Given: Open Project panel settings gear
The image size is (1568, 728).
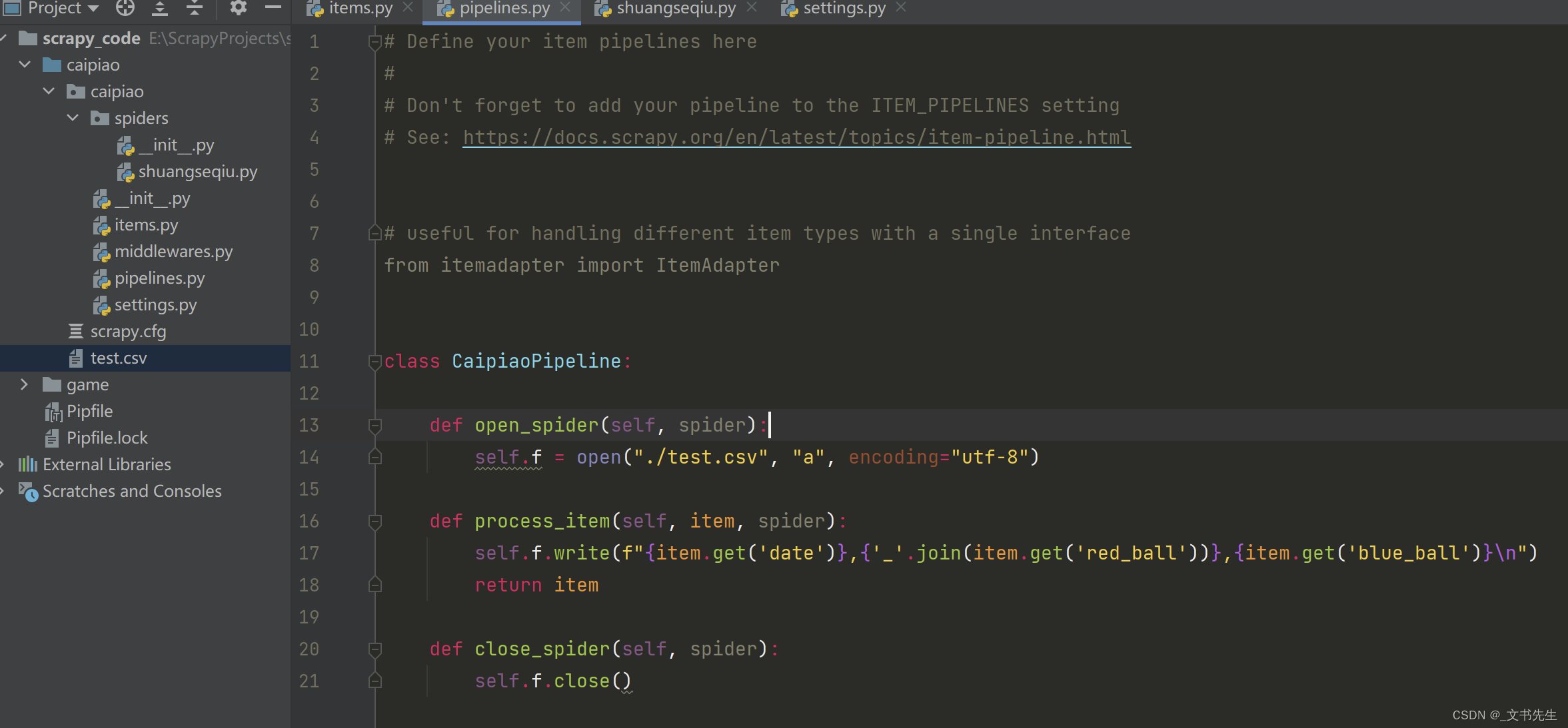Looking at the screenshot, I should (x=238, y=8).
